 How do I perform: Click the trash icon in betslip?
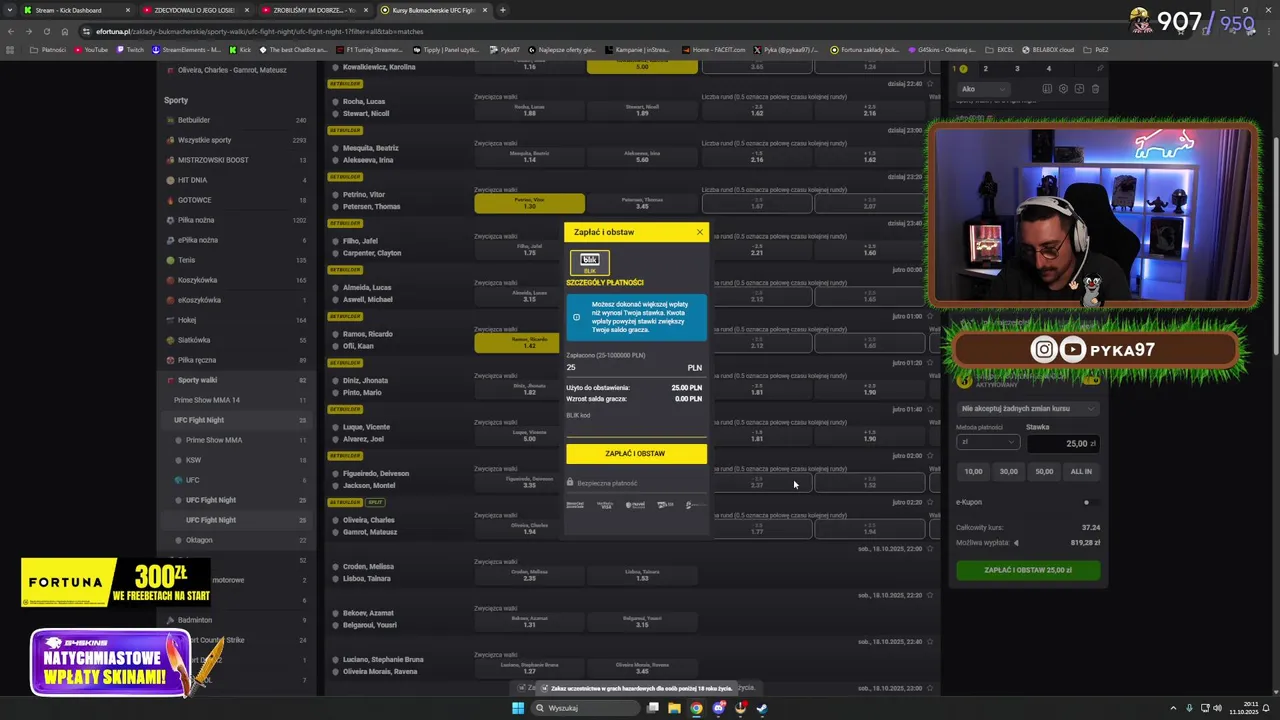[1095, 89]
